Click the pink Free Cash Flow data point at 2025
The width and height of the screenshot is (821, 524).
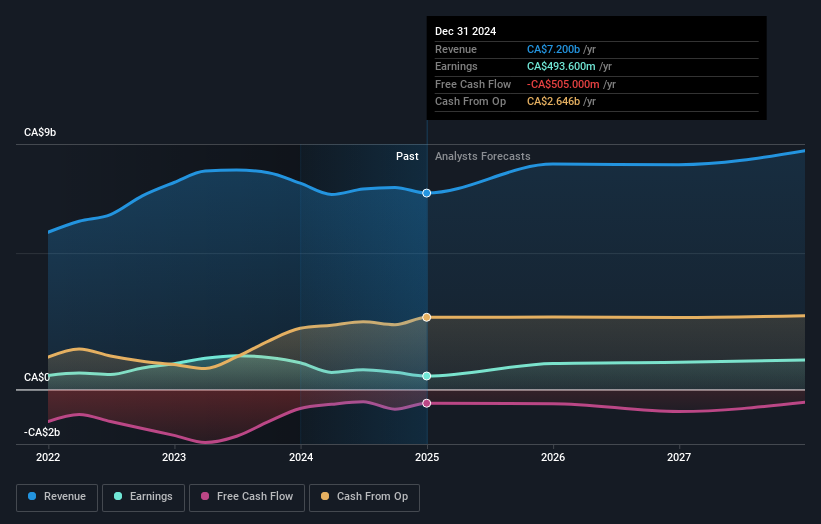(427, 403)
